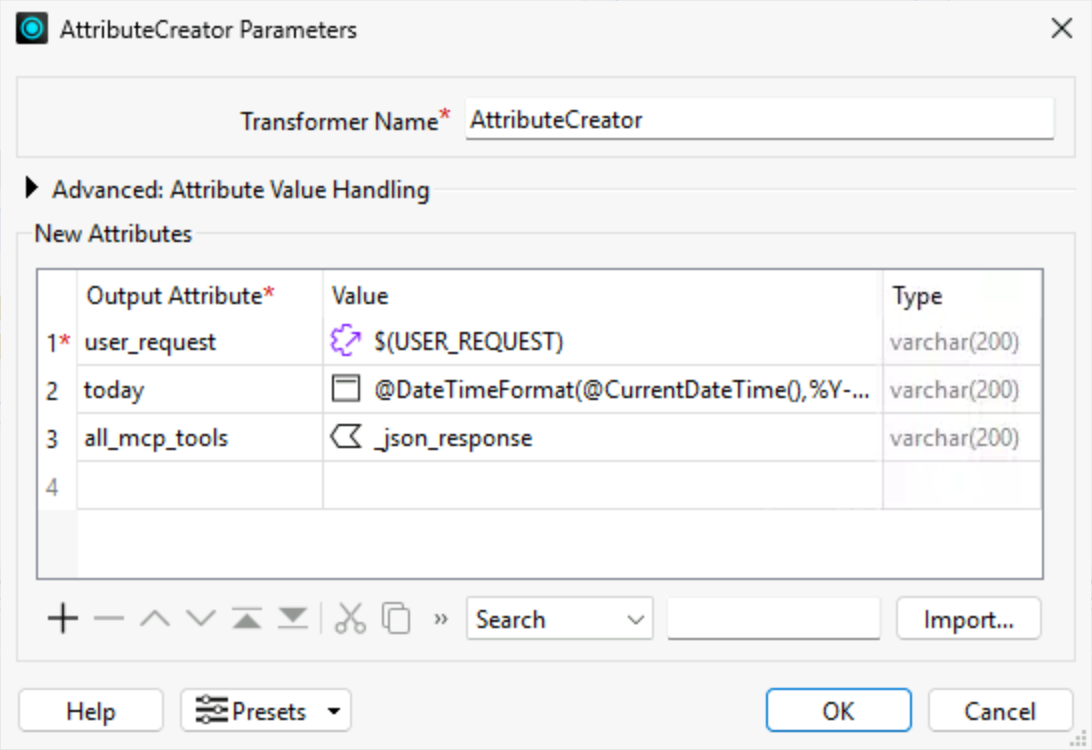Select the all_mcp_tools output attribute cell
This screenshot has height=750, width=1092.
click(200, 438)
